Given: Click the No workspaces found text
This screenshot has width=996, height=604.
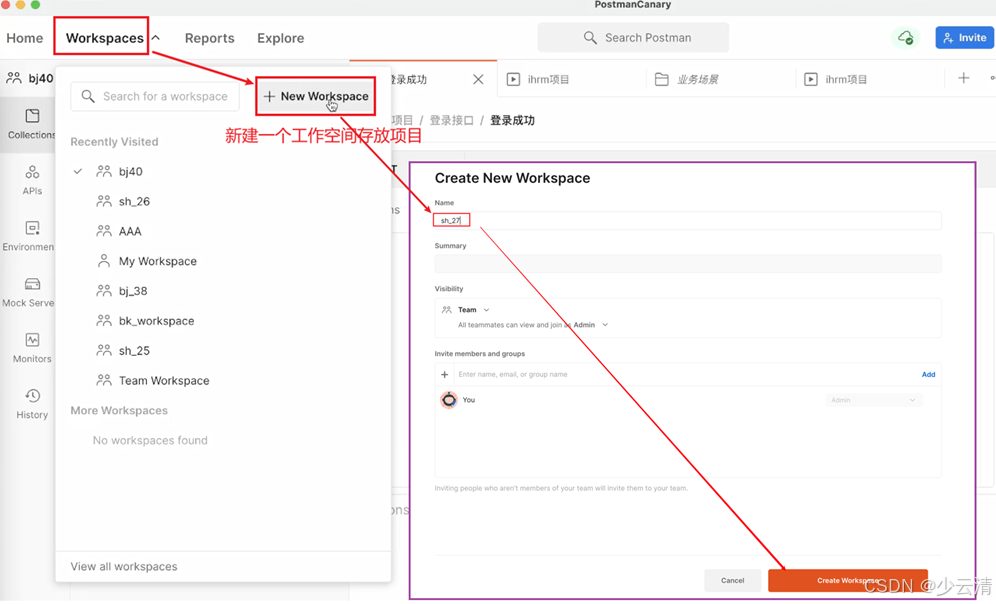Looking at the screenshot, I should point(150,440).
